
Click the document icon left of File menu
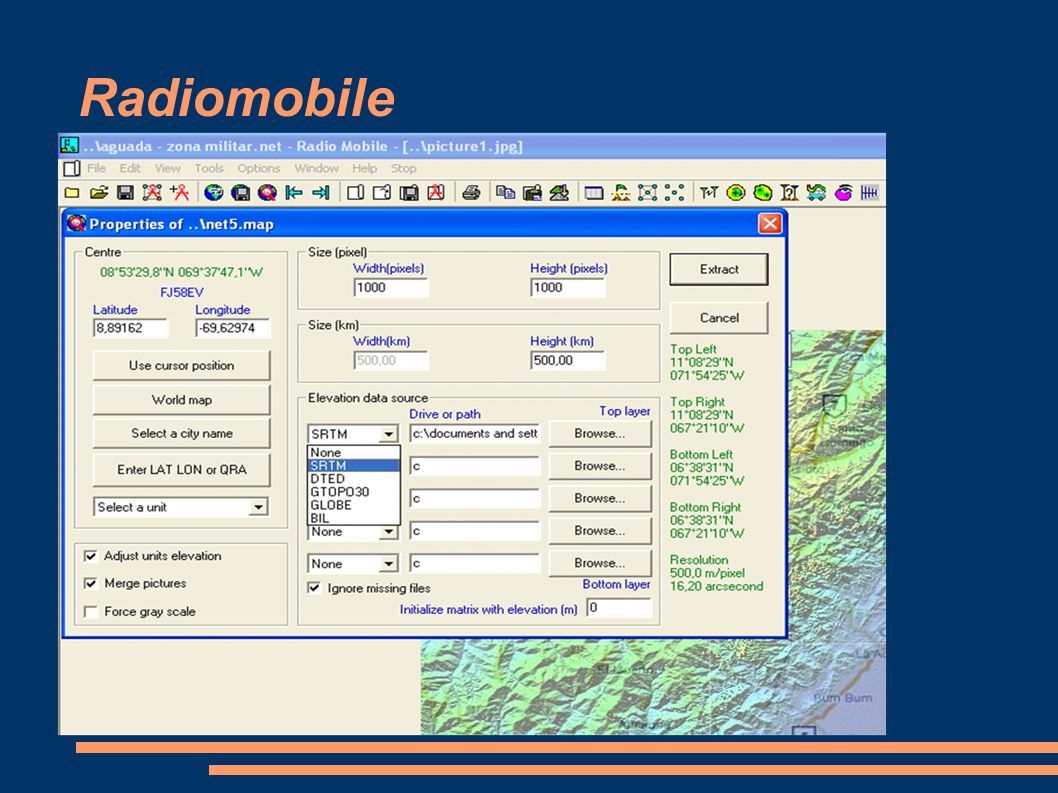point(72,168)
